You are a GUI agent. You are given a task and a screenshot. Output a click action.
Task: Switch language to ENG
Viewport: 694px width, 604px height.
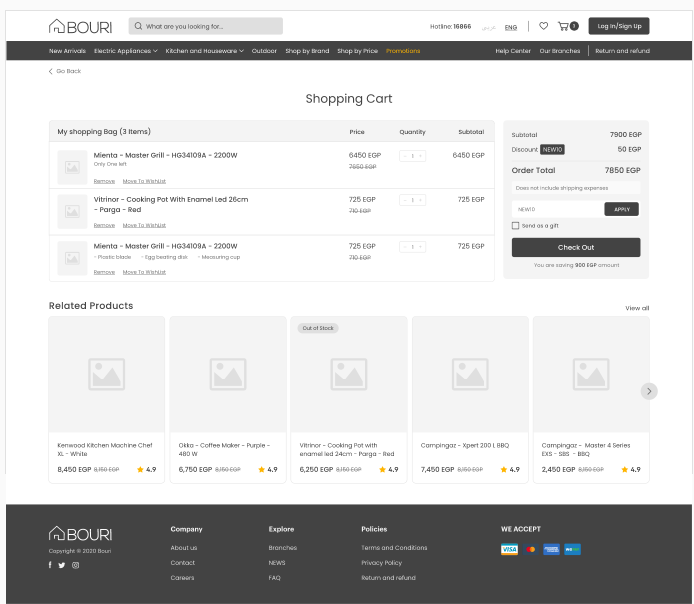tap(511, 27)
